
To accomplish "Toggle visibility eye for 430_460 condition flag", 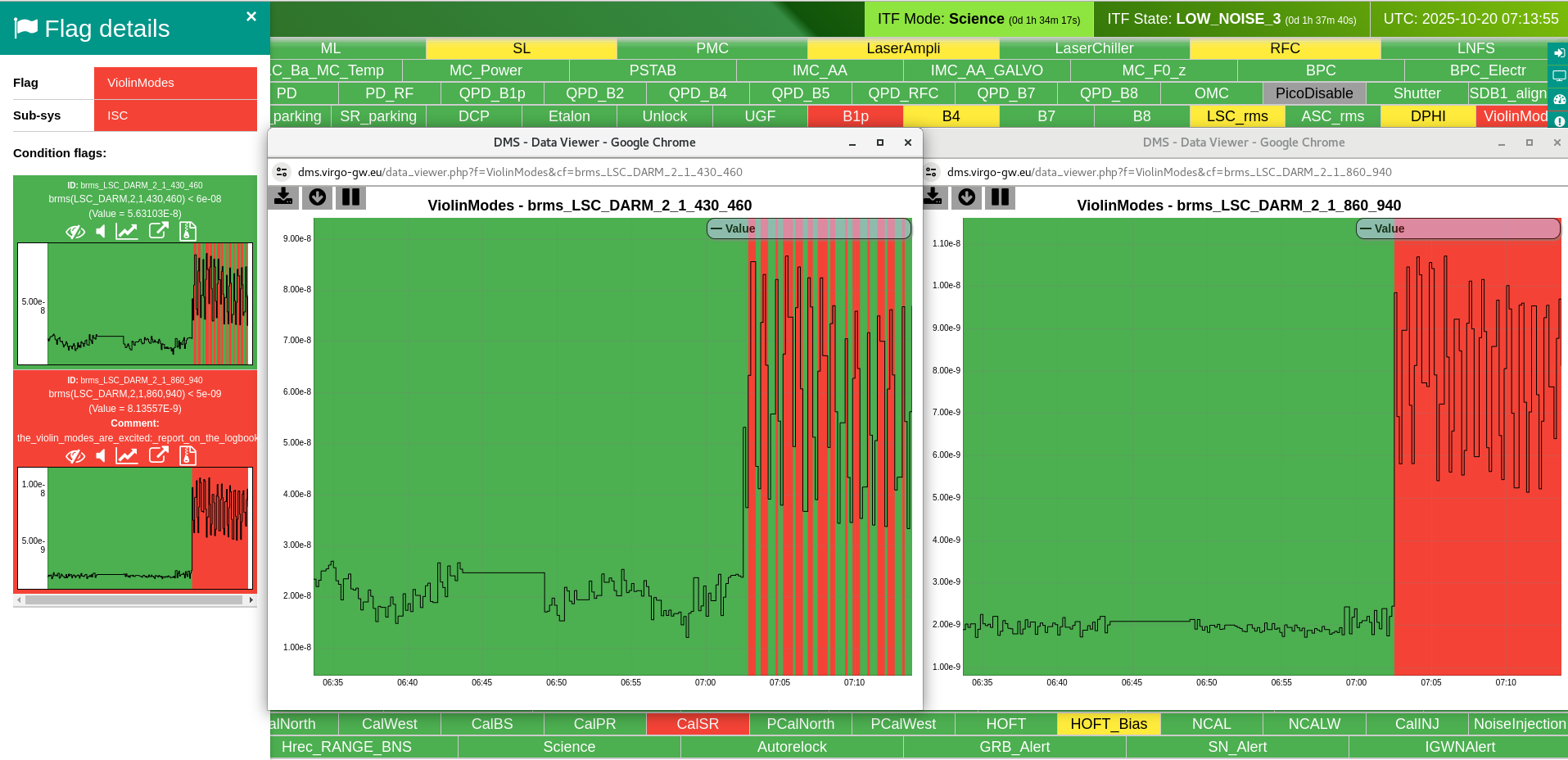I will (75, 232).
